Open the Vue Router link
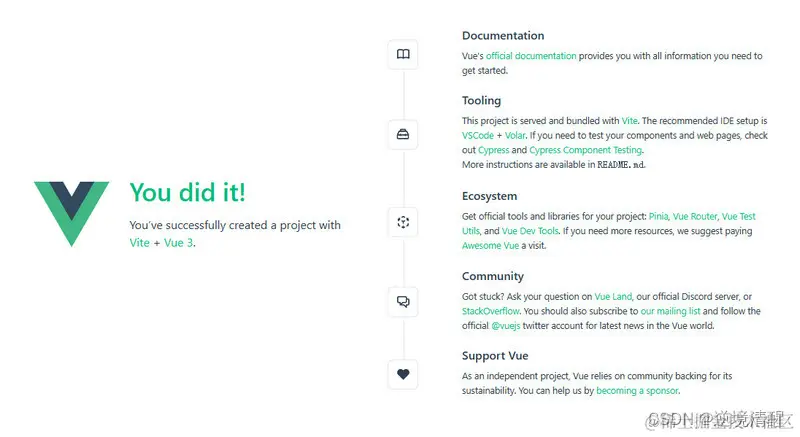 (697, 216)
